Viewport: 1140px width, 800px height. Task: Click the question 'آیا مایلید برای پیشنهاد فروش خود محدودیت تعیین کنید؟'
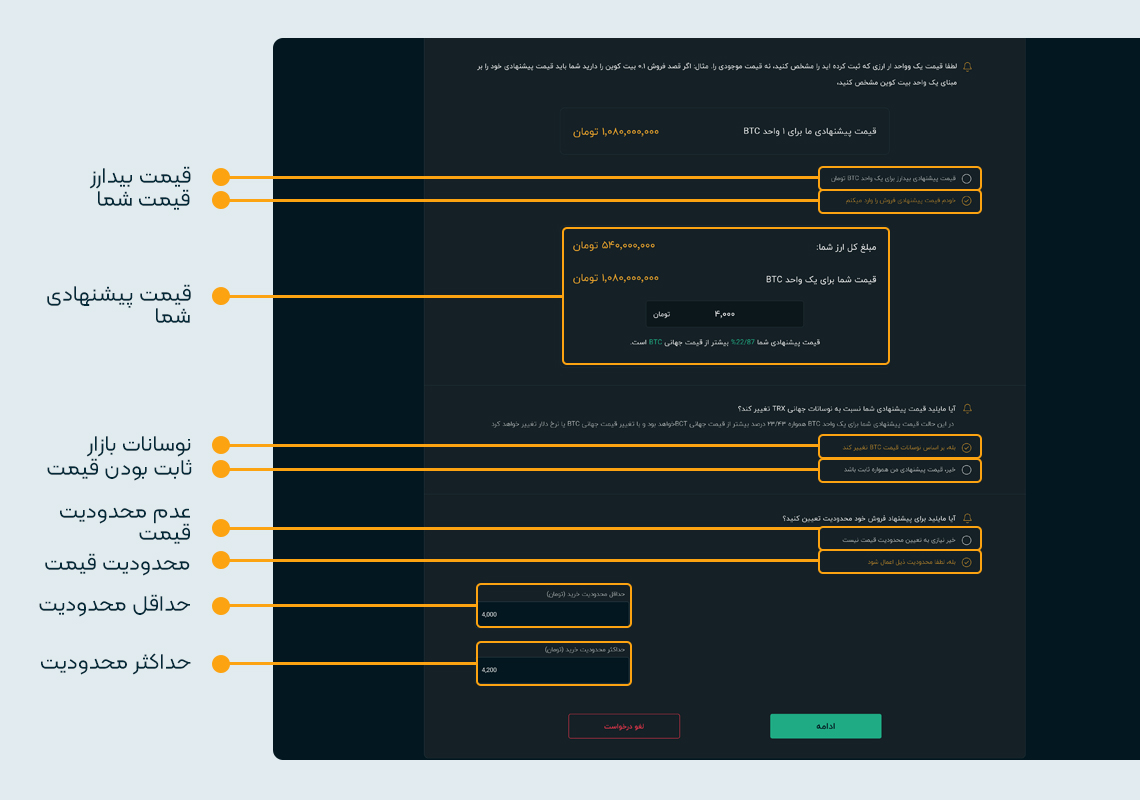(869, 519)
